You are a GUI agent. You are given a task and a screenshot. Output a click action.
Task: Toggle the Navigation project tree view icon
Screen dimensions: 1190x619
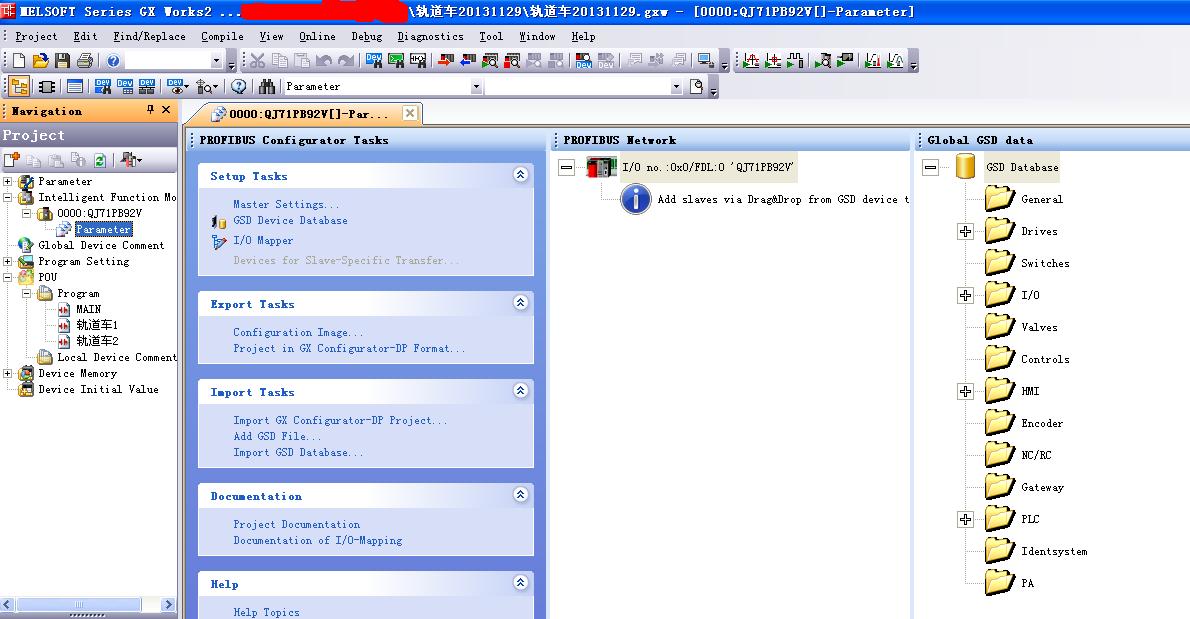pyautogui.click(x=19, y=87)
